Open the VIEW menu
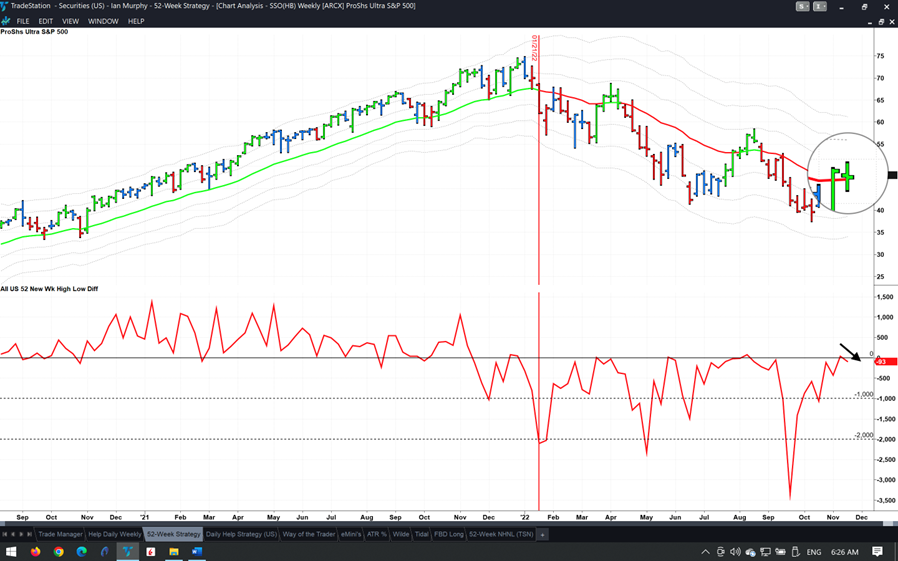Viewport: 898px width, 561px height. tap(70, 21)
